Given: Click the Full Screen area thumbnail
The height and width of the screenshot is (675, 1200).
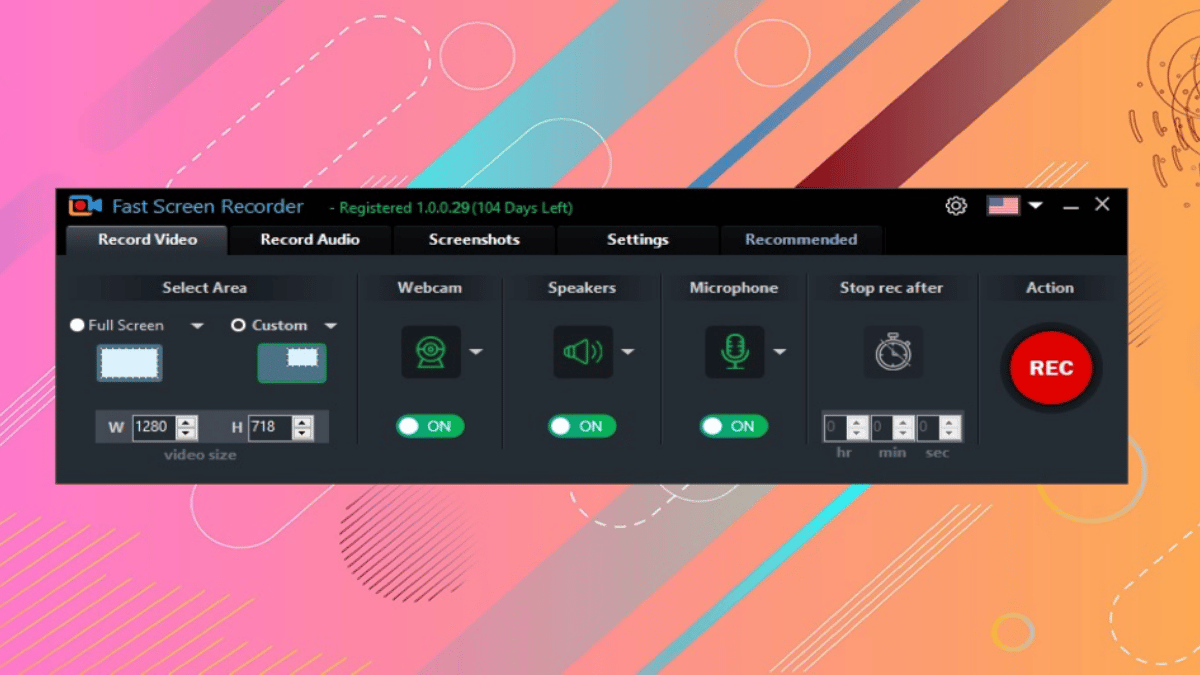Looking at the screenshot, I should pyautogui.click(x=128, y=363).
